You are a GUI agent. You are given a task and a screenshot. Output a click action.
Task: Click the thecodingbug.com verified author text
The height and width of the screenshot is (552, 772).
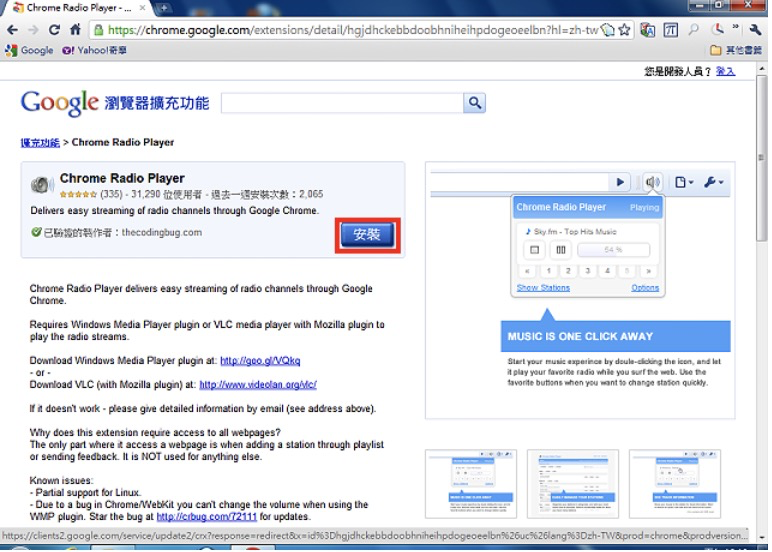[161, 232]
